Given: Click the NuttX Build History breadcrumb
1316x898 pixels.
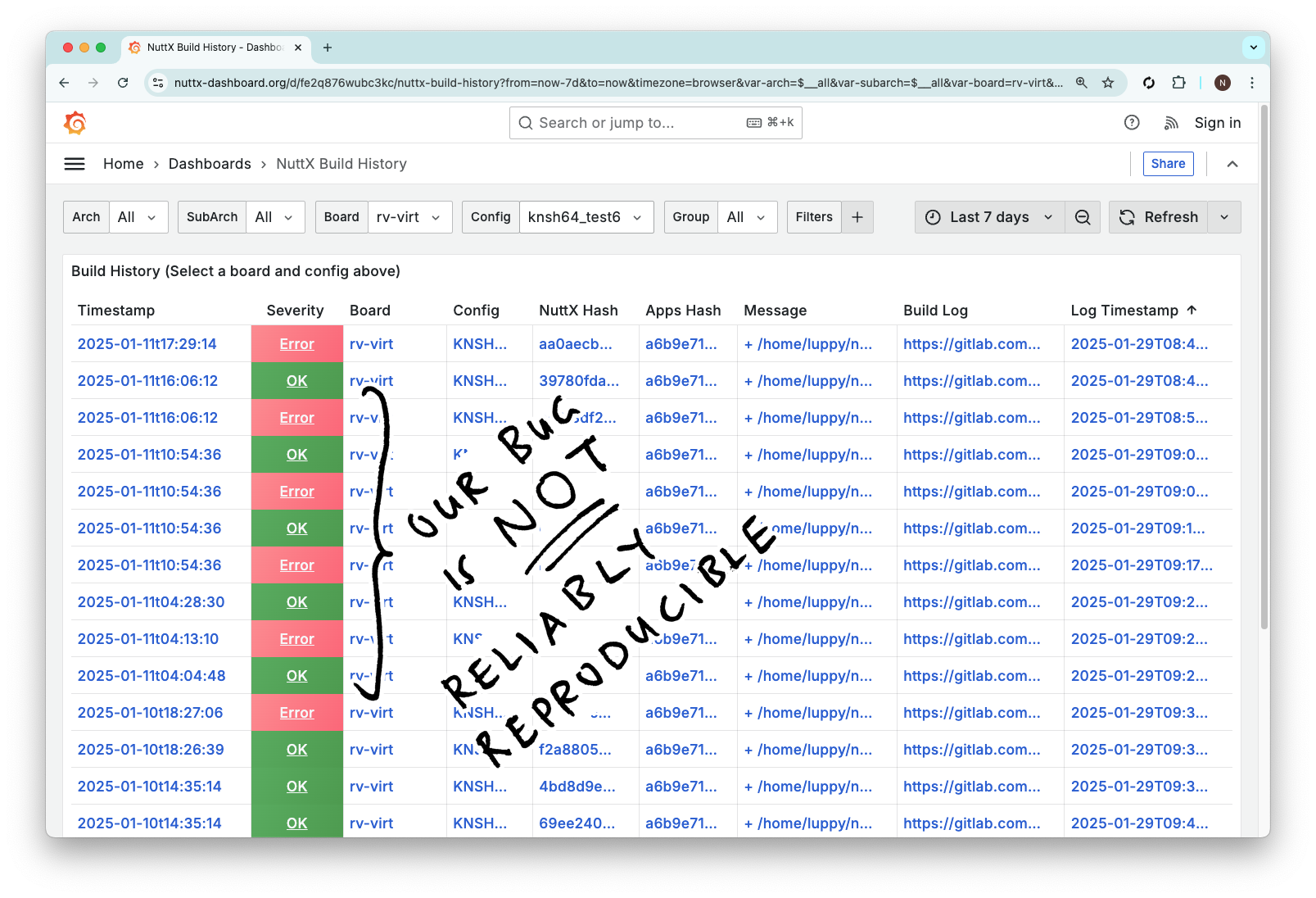Looking at the screenshot, I should 341,164.
